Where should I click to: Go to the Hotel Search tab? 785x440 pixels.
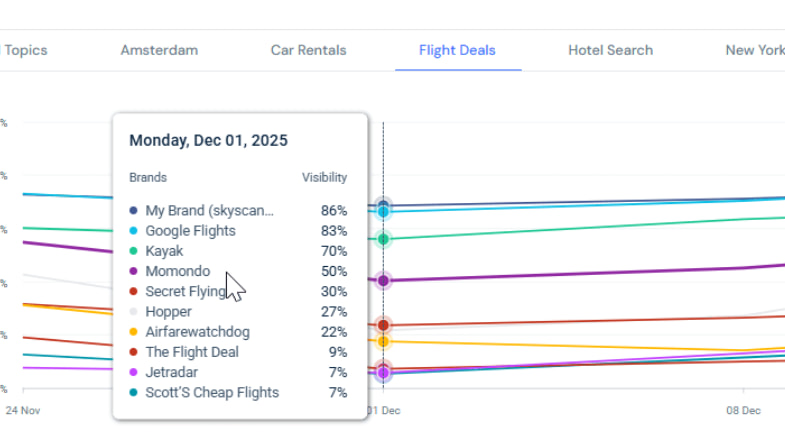tap(610, 50)
